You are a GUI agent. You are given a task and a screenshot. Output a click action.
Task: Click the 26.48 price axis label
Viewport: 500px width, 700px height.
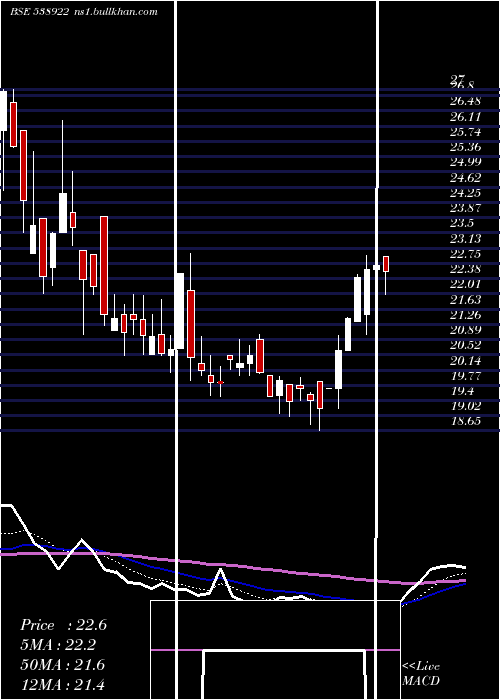[x=465, y=101]
